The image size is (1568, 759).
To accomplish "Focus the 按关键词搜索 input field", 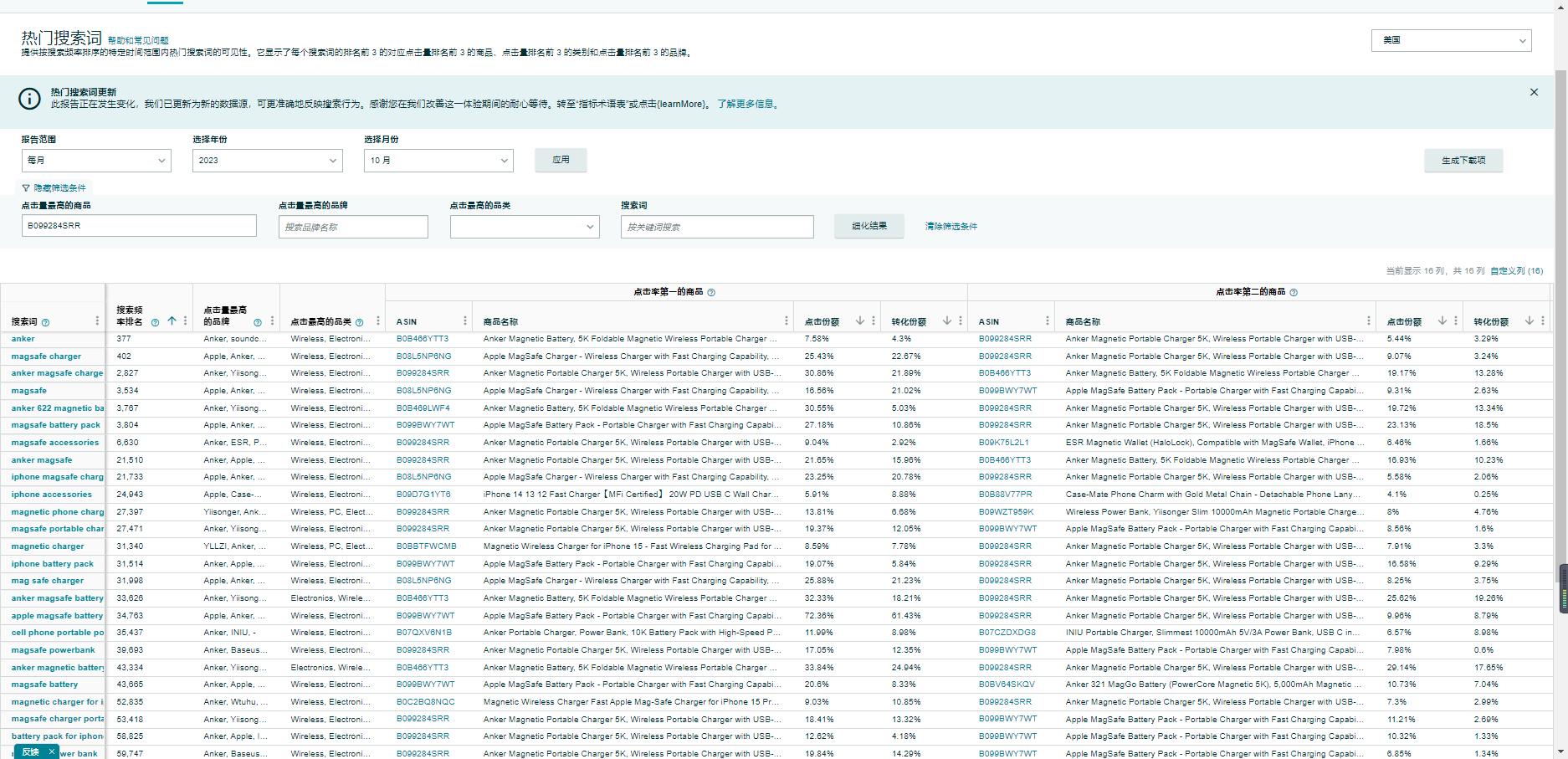I will [717, 227].
